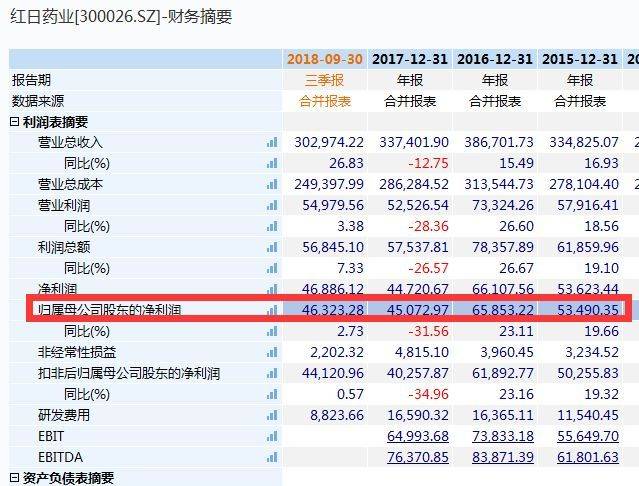Viewport: 639px width, 486px height.
Task: Collapse the 资产负债表摘要 section
Action: (x=14, y=478)
